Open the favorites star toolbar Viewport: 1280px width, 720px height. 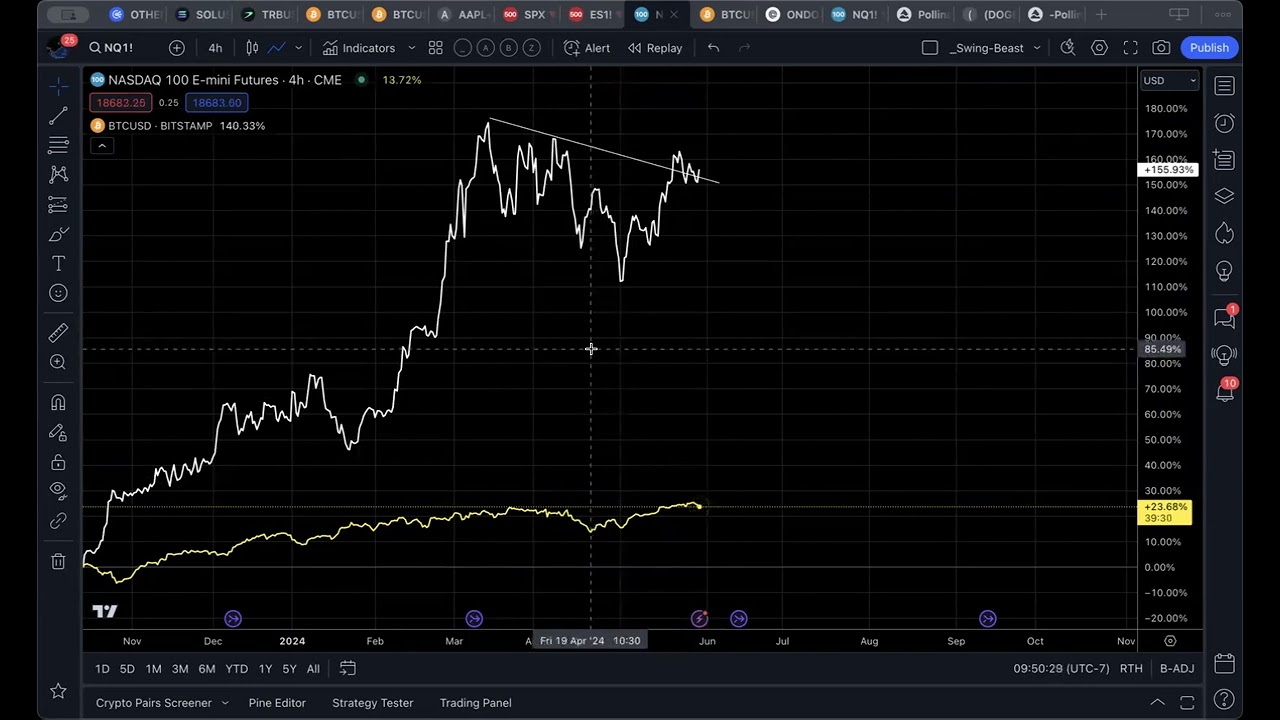coord(58,690)
